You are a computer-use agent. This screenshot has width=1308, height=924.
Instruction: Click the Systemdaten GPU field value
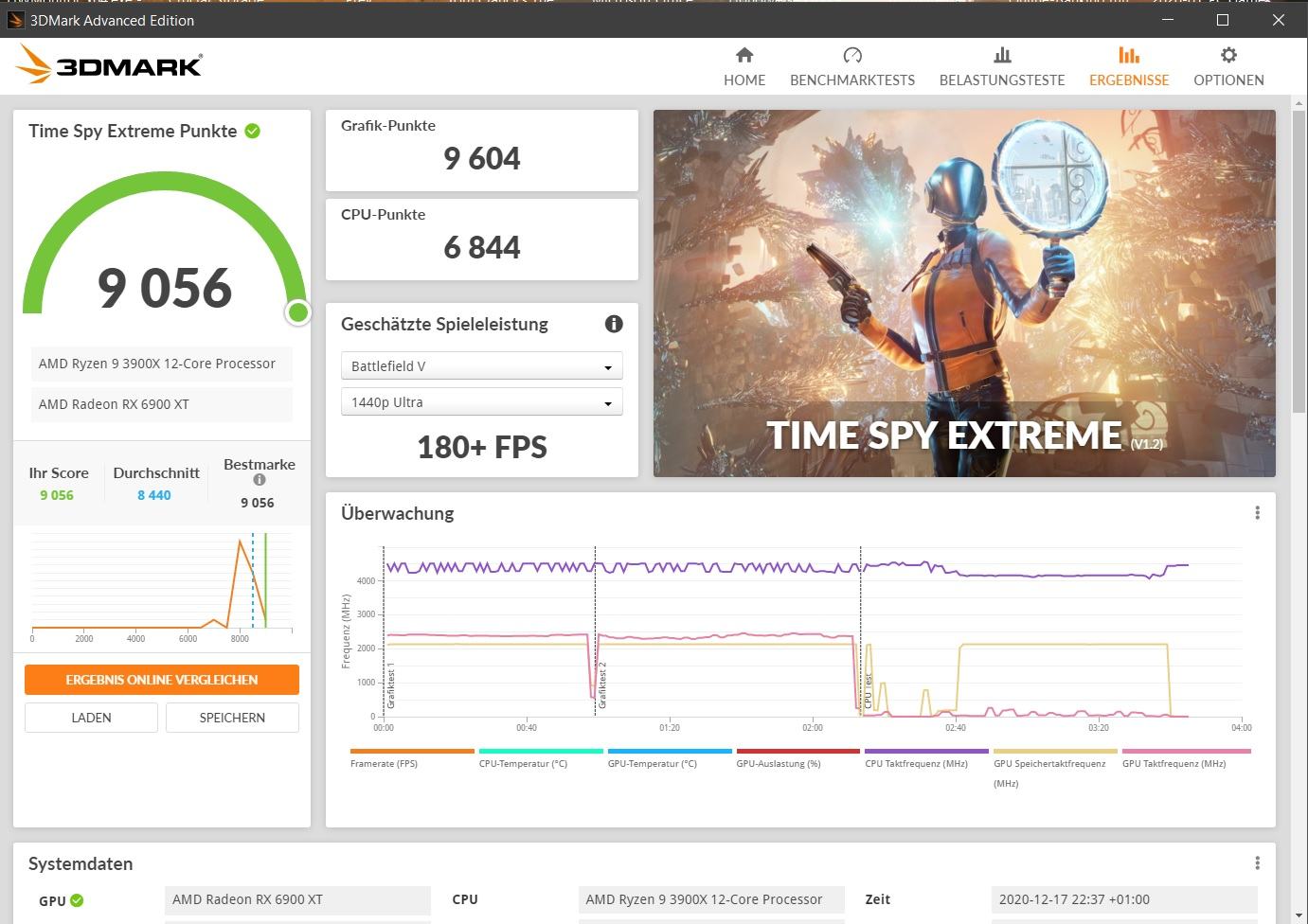[x=297, y=899]
